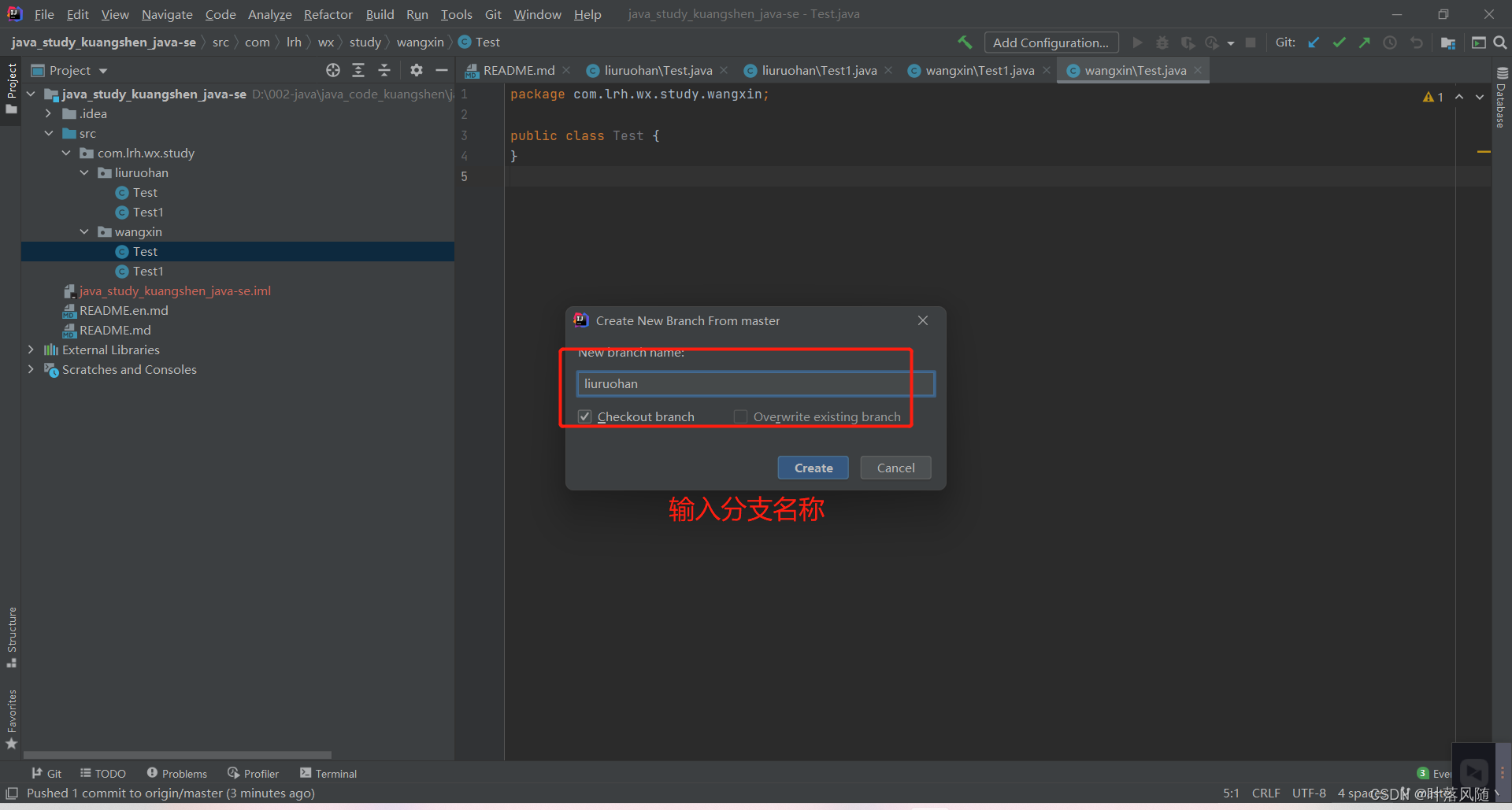Open the File menu

44,14
